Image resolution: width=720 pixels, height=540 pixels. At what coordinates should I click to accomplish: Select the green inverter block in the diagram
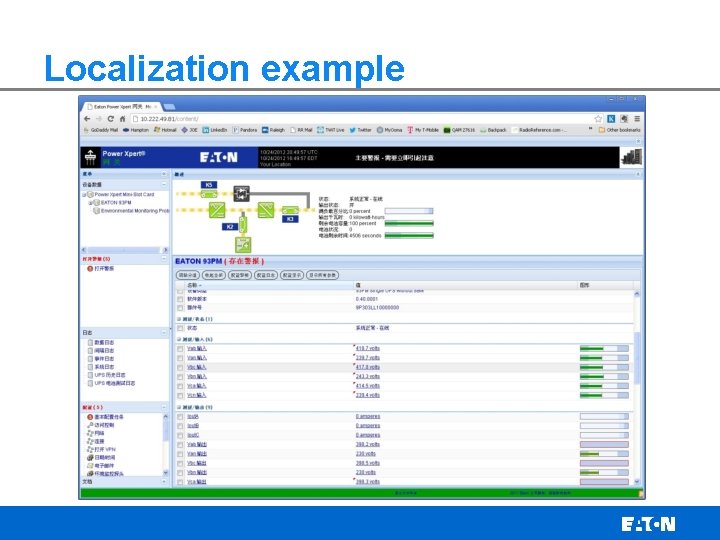coord(266,210)
